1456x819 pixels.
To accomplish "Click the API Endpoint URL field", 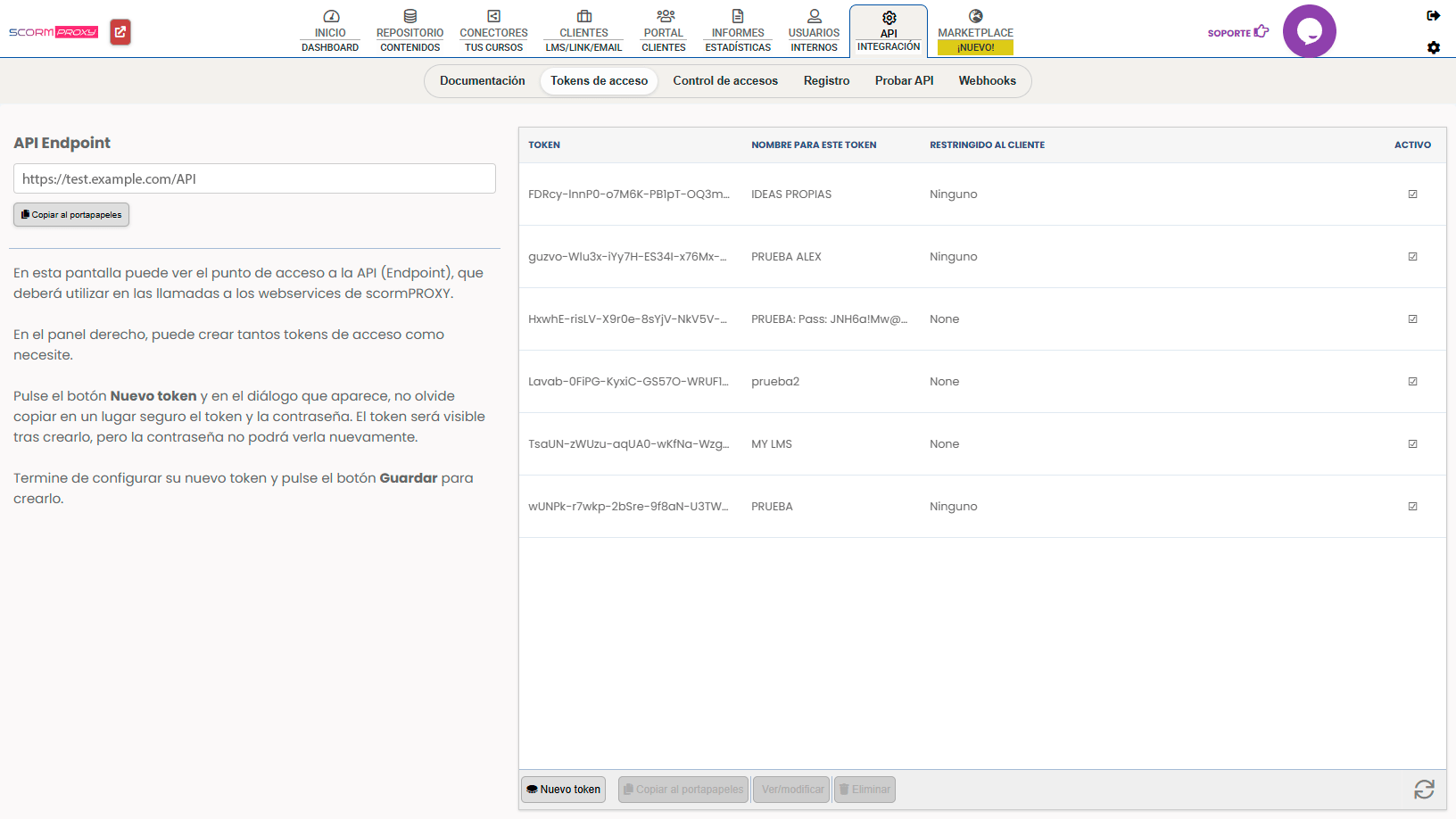I will pyautogui.click(x=254, y=178).
